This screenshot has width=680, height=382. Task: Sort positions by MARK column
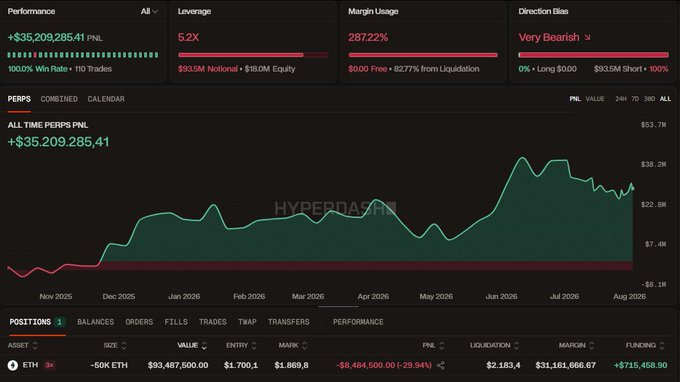[x=293, y=345]
